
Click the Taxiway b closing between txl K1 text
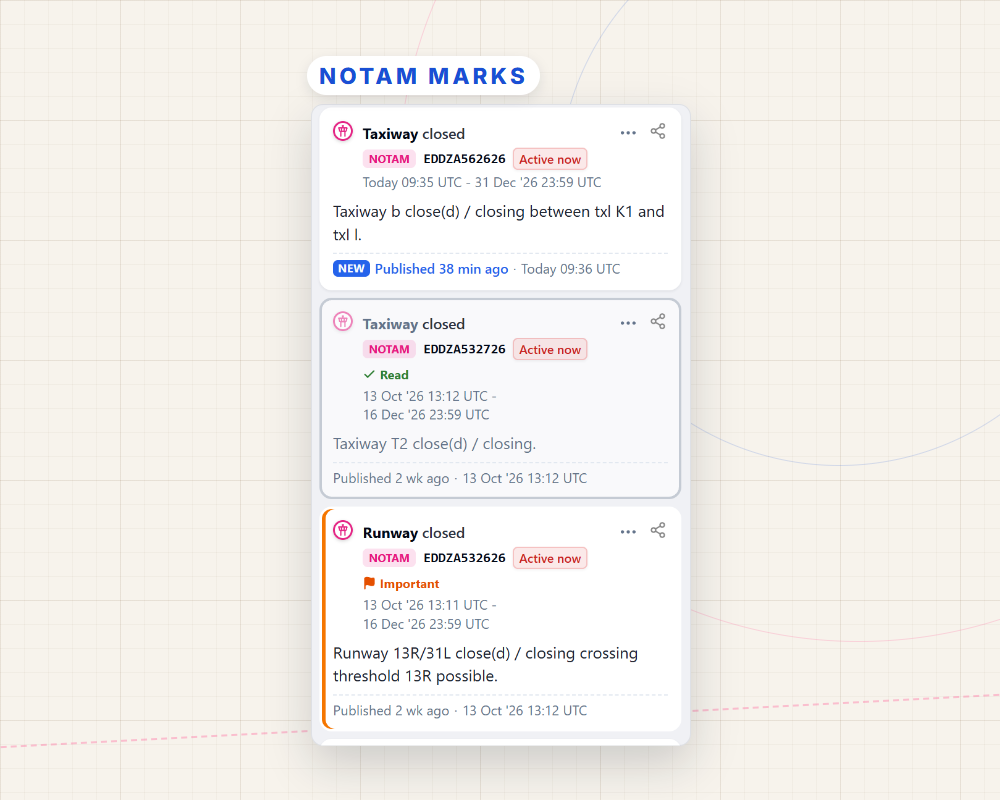499,223
